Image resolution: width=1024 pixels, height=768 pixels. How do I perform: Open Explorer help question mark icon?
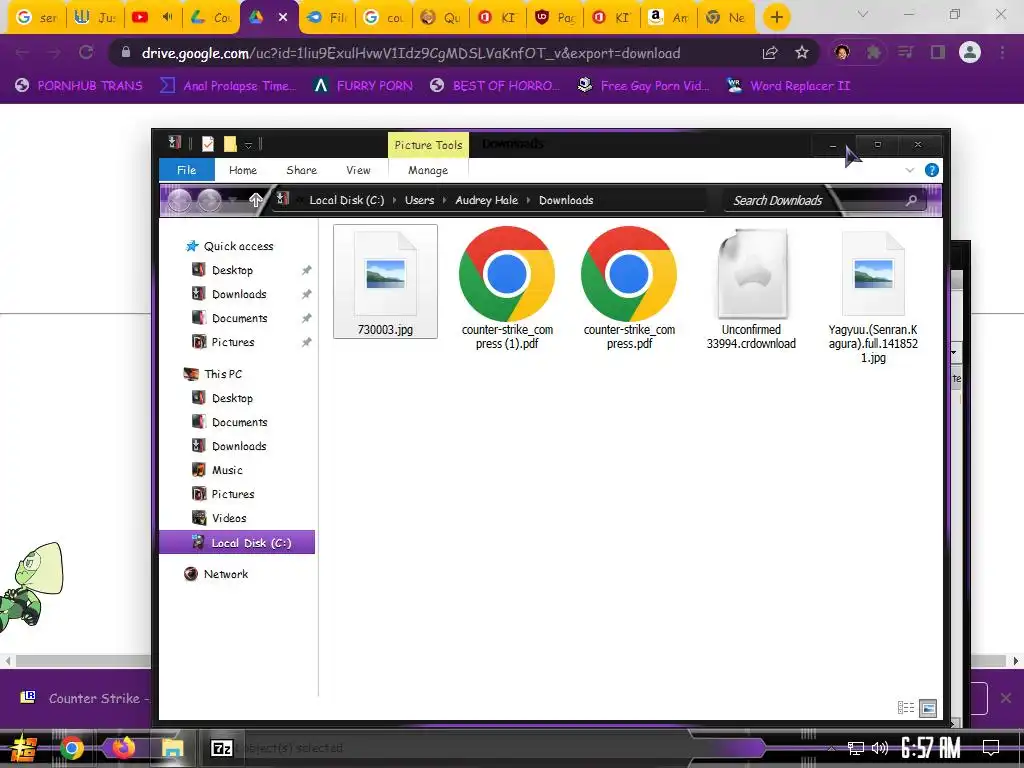(932, 170)
